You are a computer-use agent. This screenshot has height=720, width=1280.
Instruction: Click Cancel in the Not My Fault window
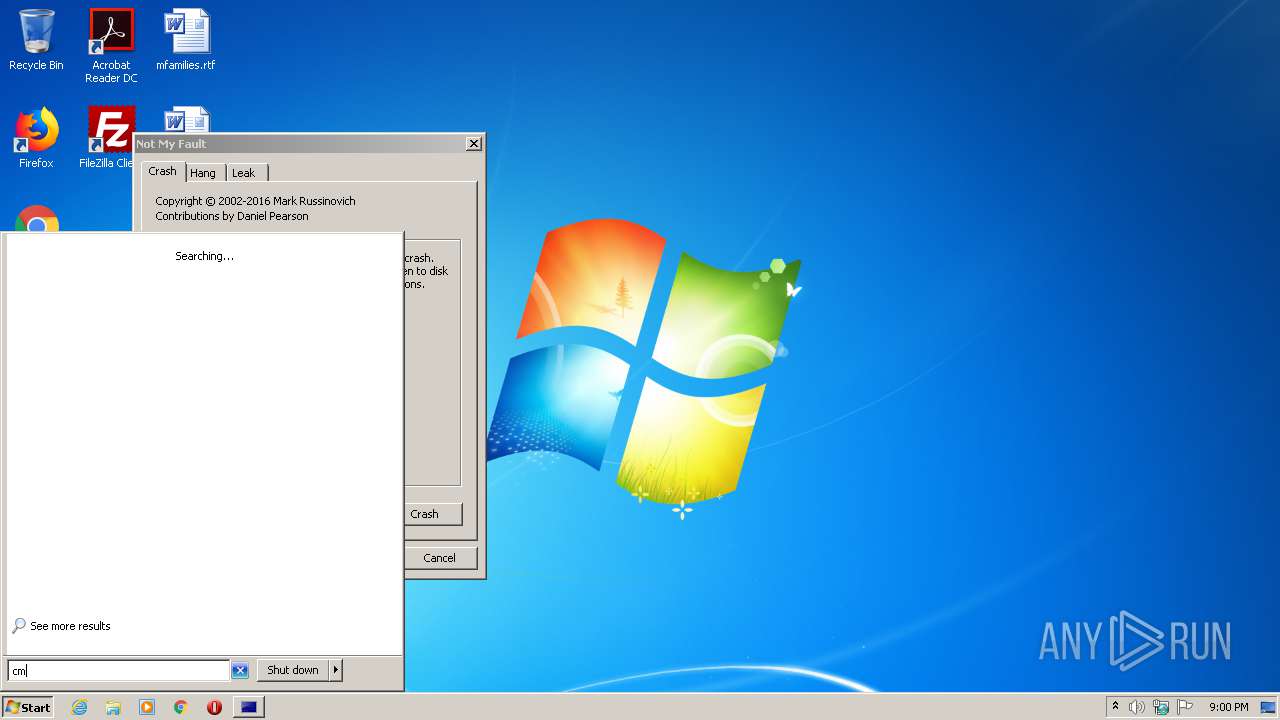440,558
